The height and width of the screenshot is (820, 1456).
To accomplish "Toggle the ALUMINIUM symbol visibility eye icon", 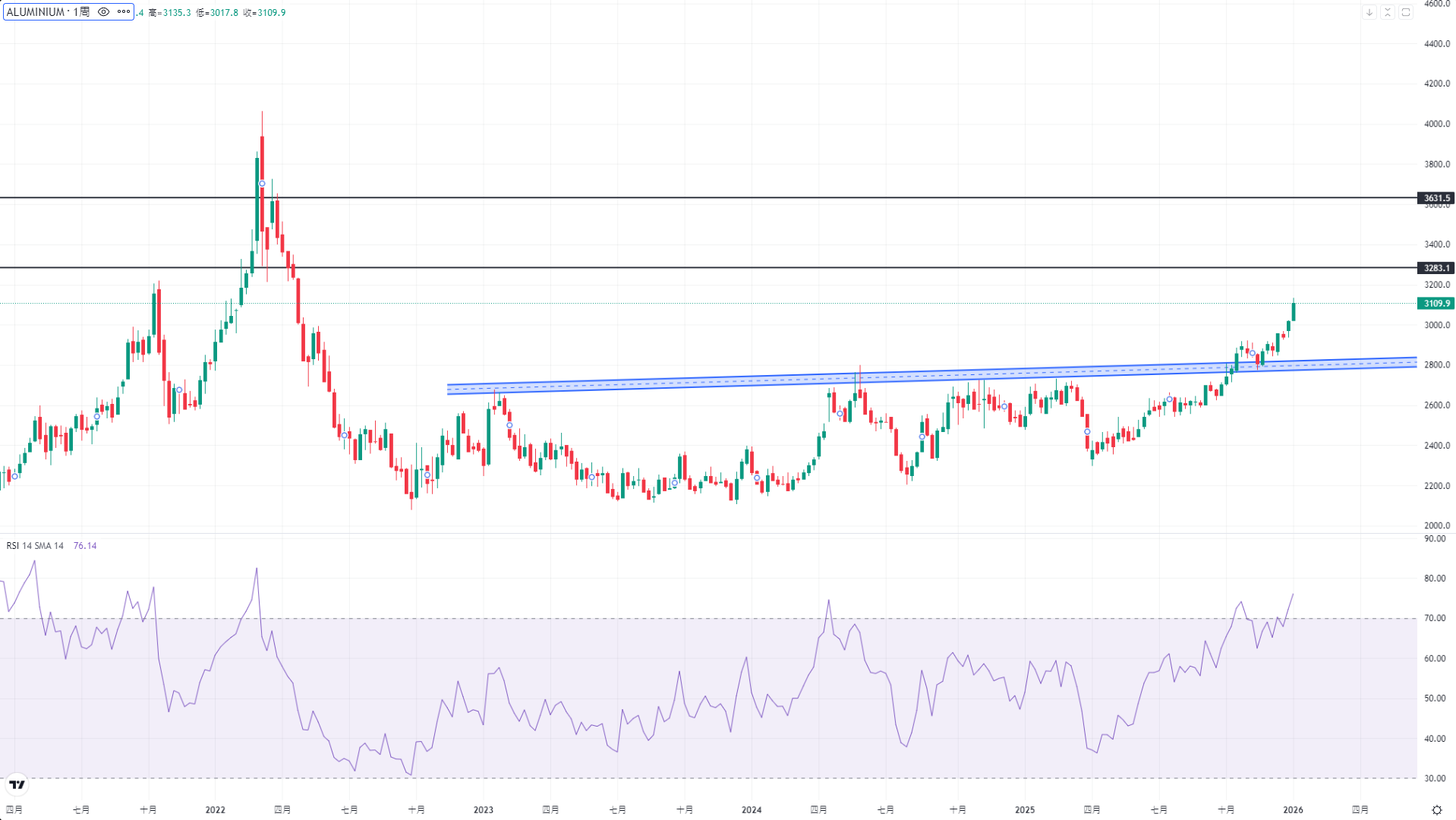I will [104, 12].
